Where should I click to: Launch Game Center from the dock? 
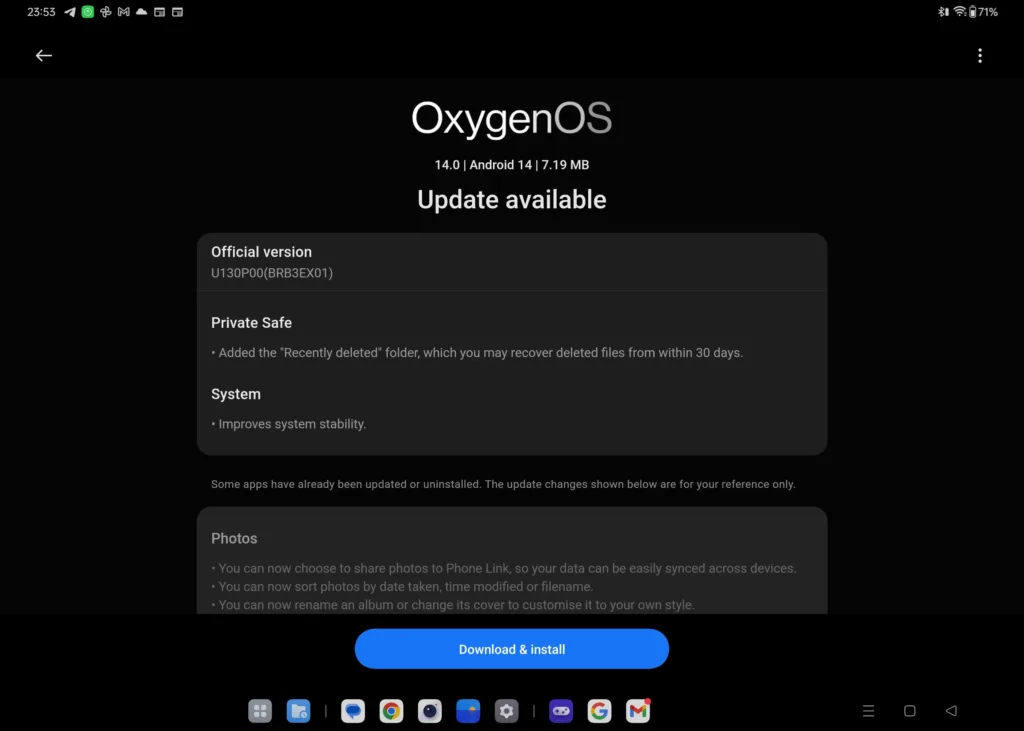pyautogui.click(x=561, y=710)
